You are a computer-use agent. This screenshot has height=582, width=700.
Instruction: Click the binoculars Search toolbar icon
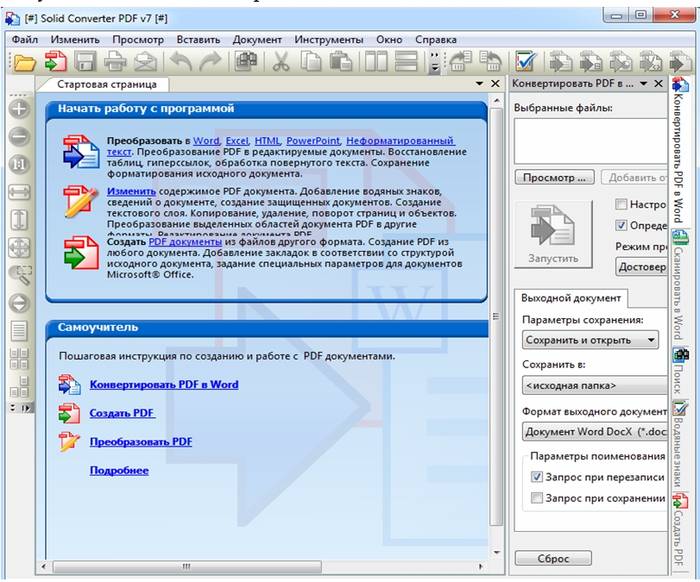(246, 61)
